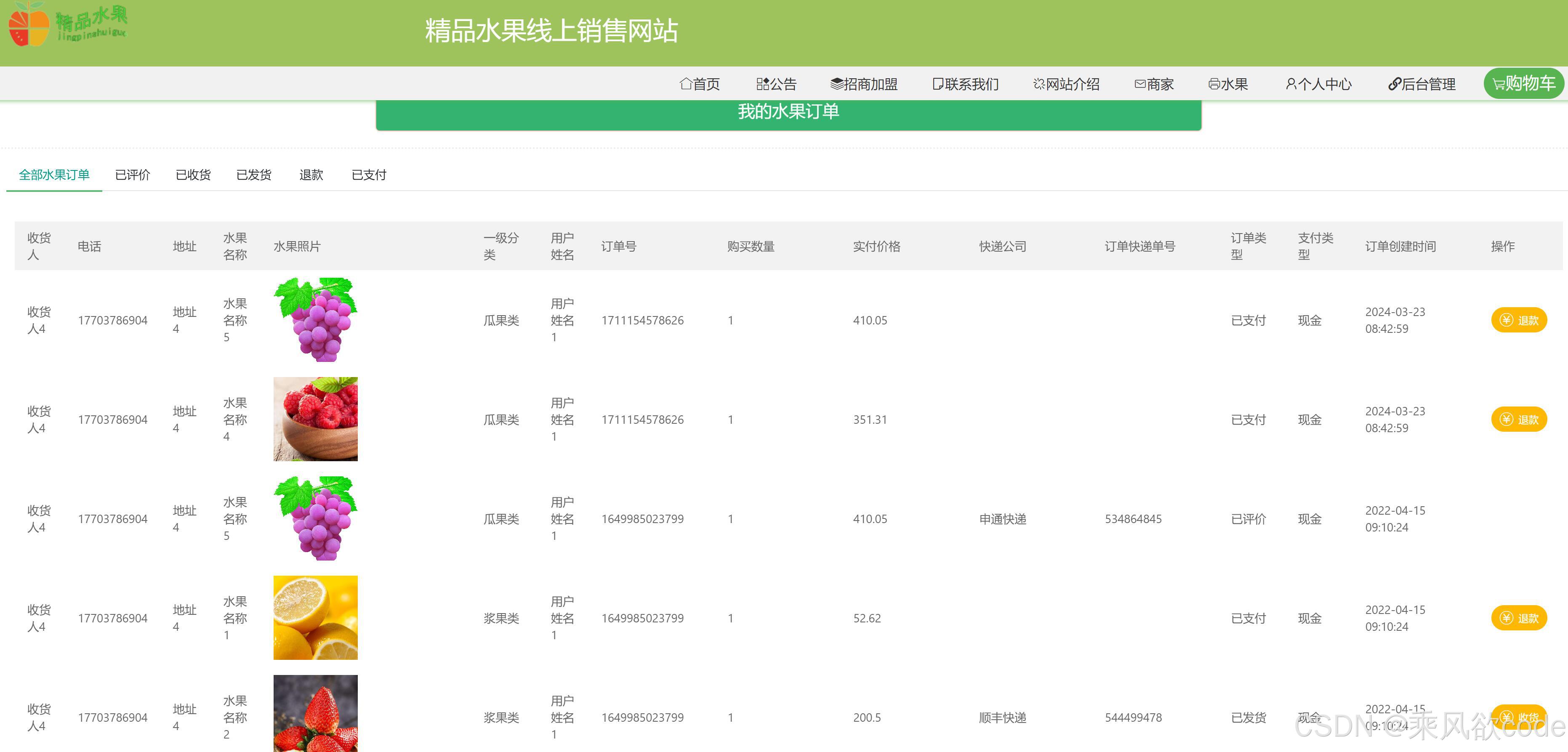The image size is (1568, 752).
Task: Switch to the 已支付 tab
Action: (x=369, y=175)
